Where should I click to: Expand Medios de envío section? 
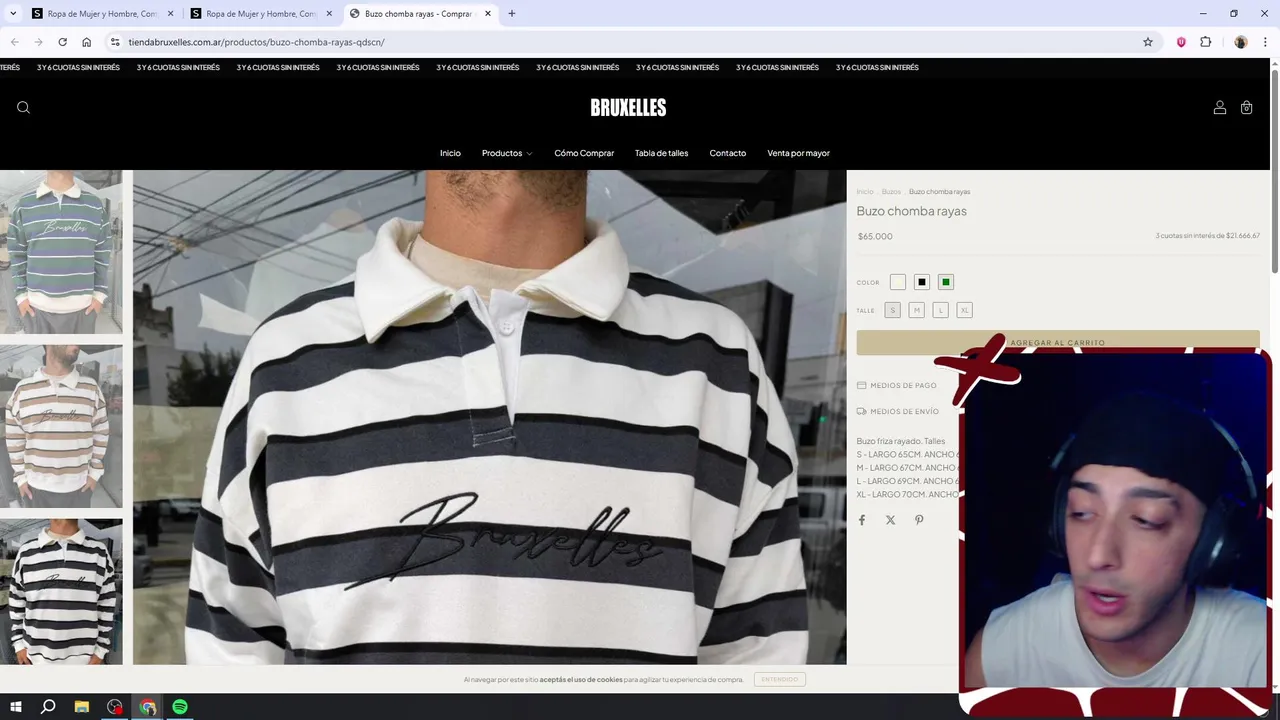pyautogui.click(x=898, y=411)
